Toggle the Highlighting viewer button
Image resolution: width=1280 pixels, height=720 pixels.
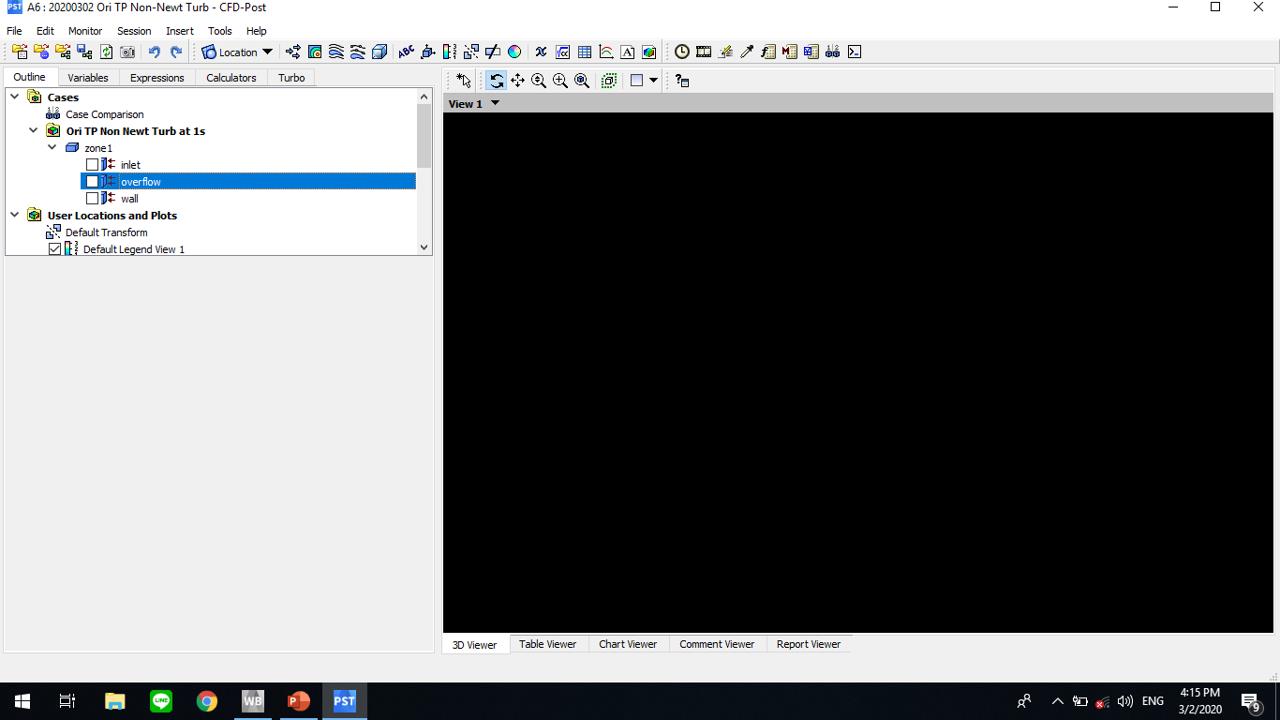[609, 81]
